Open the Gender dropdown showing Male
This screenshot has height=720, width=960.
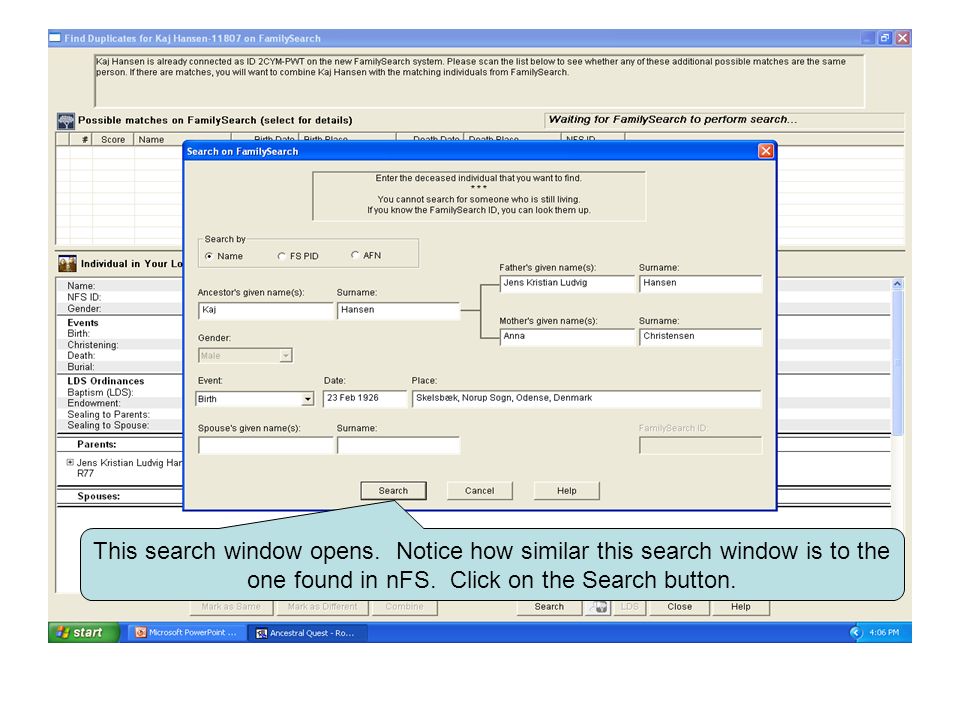[x=246, y=356]
